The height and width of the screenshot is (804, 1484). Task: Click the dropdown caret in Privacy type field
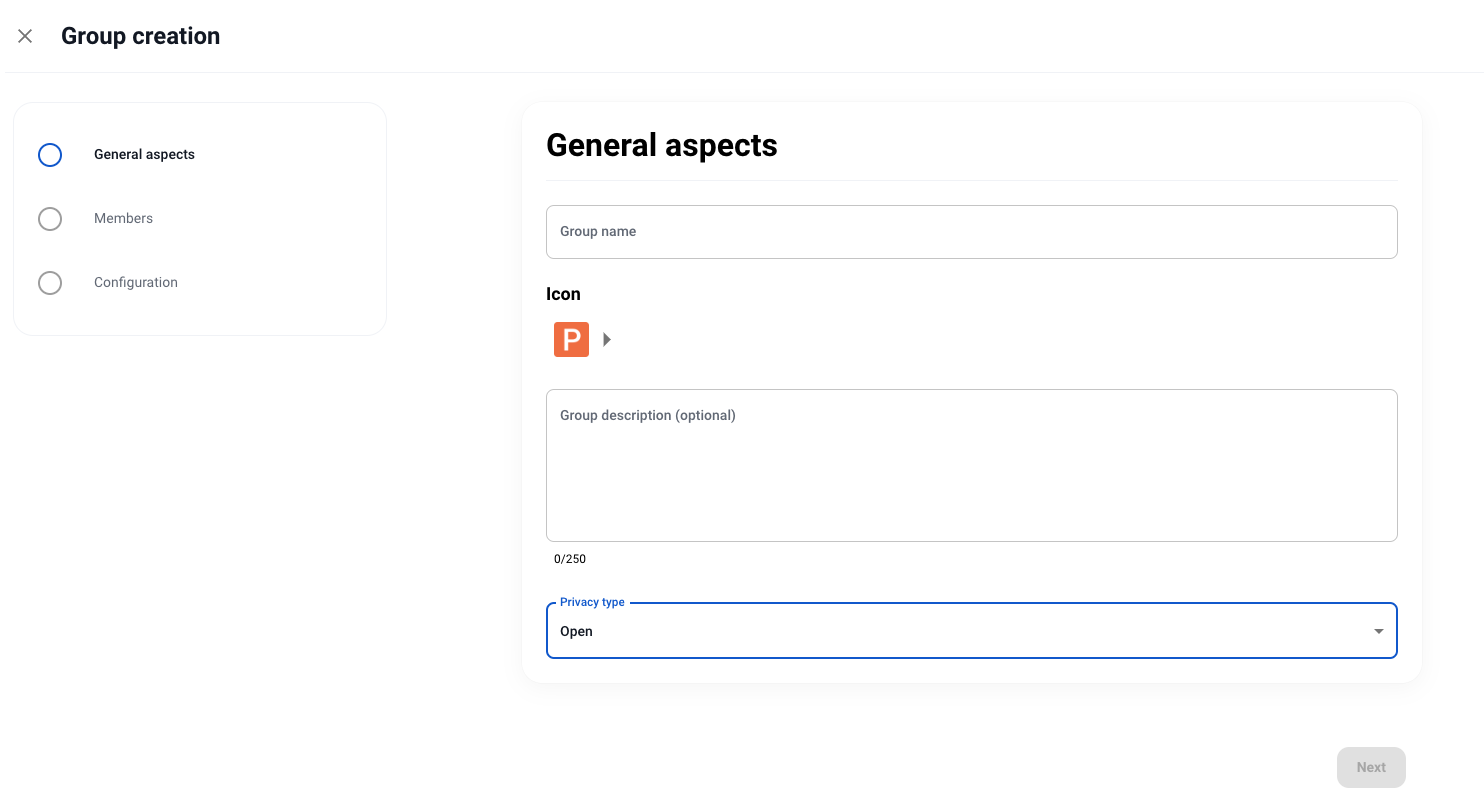[1378, 630]
